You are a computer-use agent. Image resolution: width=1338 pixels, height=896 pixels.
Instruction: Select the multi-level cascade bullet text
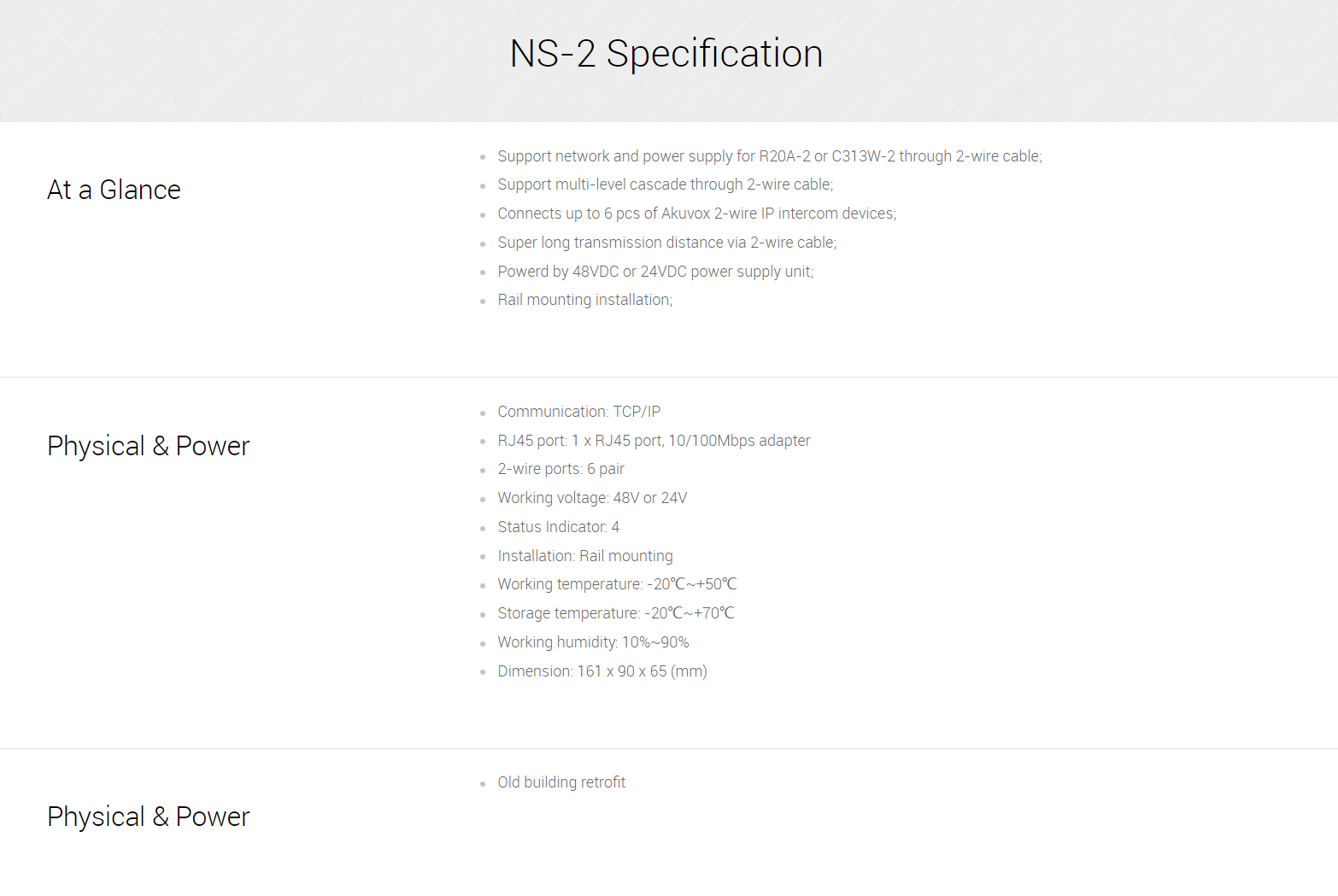(665, 184)
